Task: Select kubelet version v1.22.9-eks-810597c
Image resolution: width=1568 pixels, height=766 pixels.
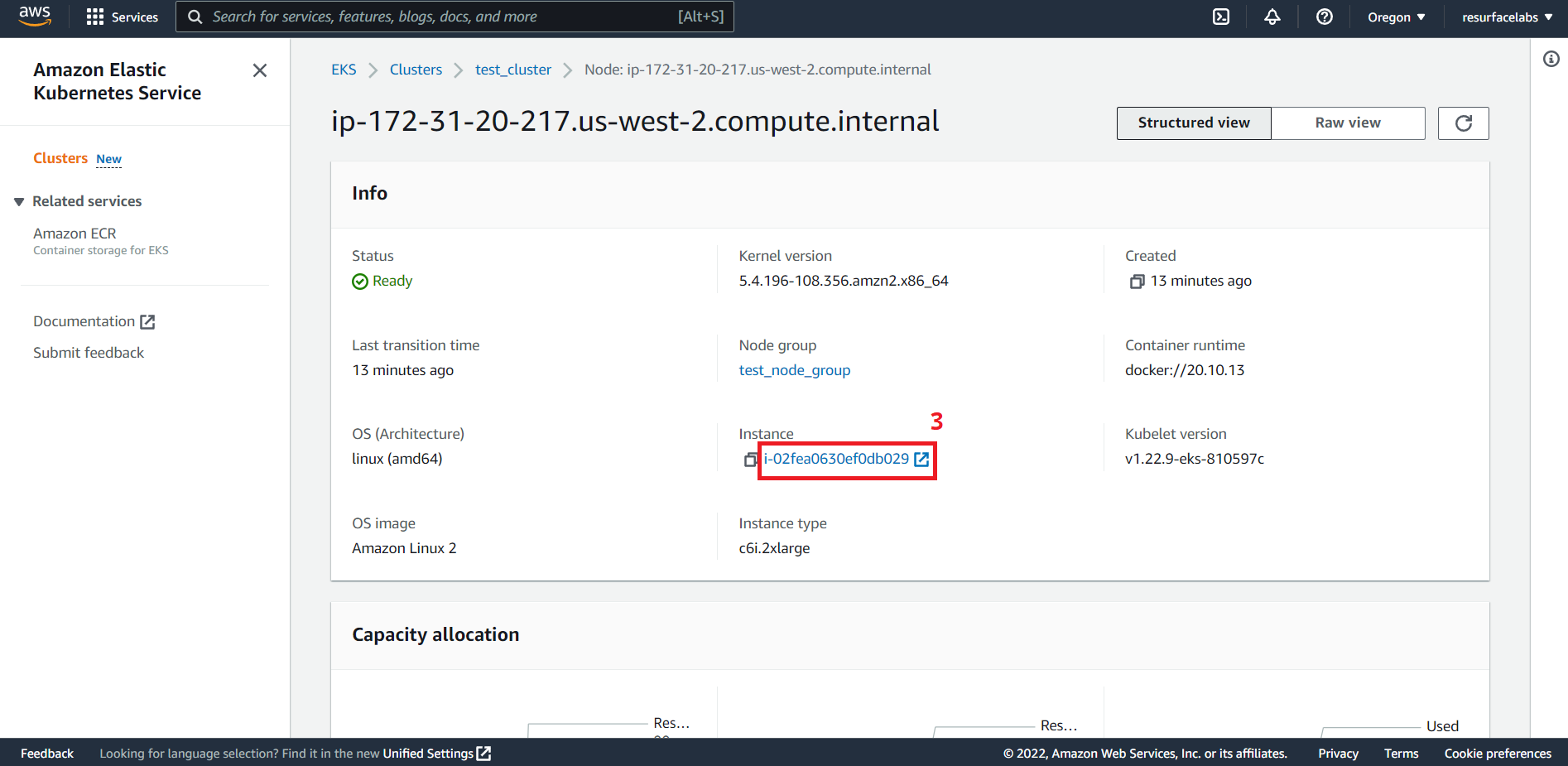Action: (x=1195, y=459)
